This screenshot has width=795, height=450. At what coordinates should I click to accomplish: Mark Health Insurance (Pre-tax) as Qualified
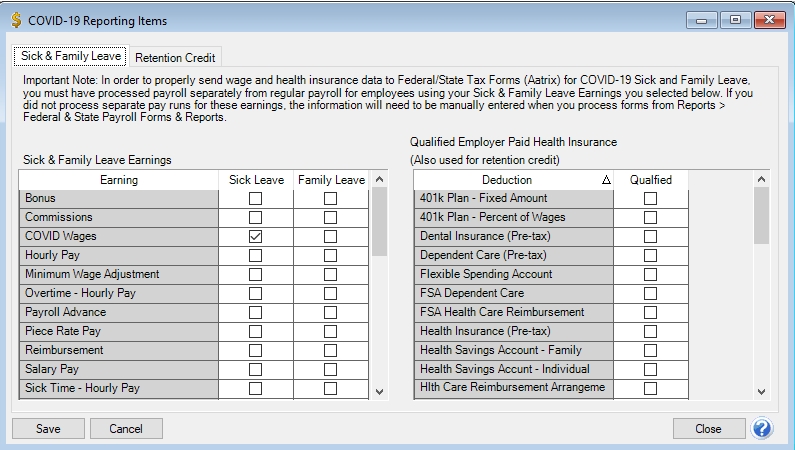651,331
